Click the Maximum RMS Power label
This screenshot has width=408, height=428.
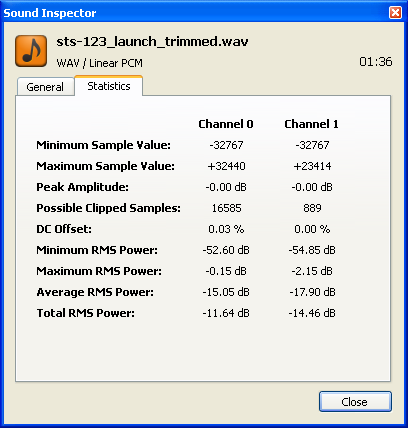pyautogui.click(x=99, y=271)
